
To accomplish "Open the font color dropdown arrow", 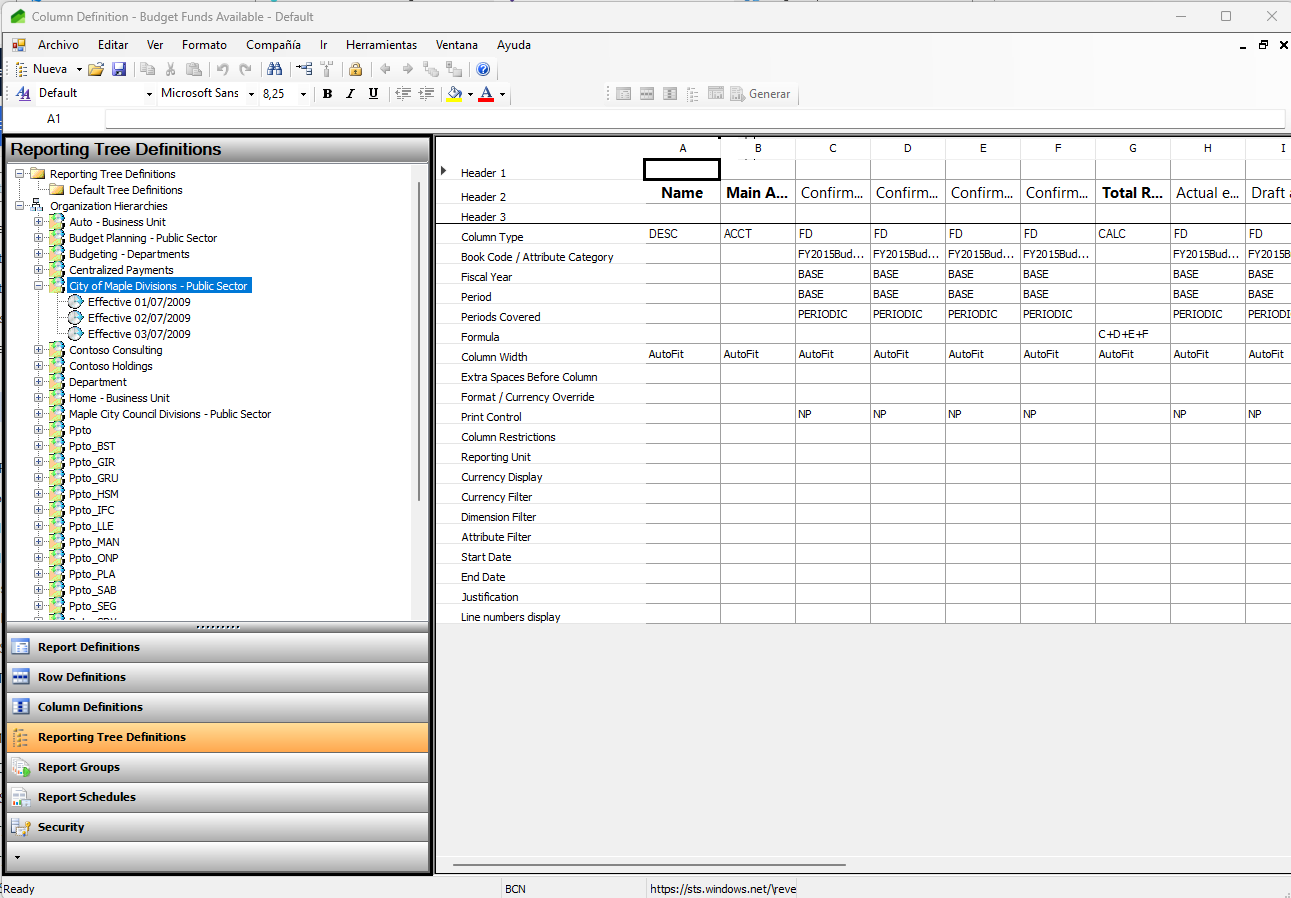I will point(502,94).
